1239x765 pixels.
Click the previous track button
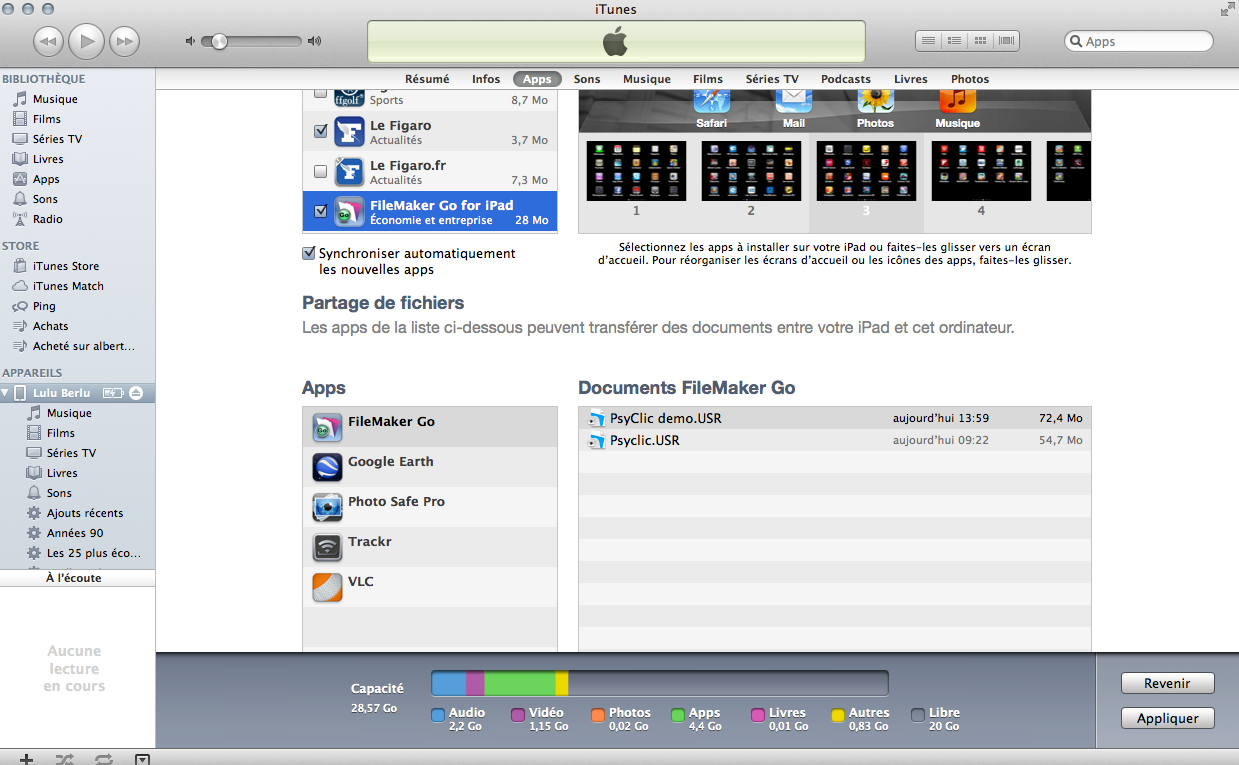49,41
